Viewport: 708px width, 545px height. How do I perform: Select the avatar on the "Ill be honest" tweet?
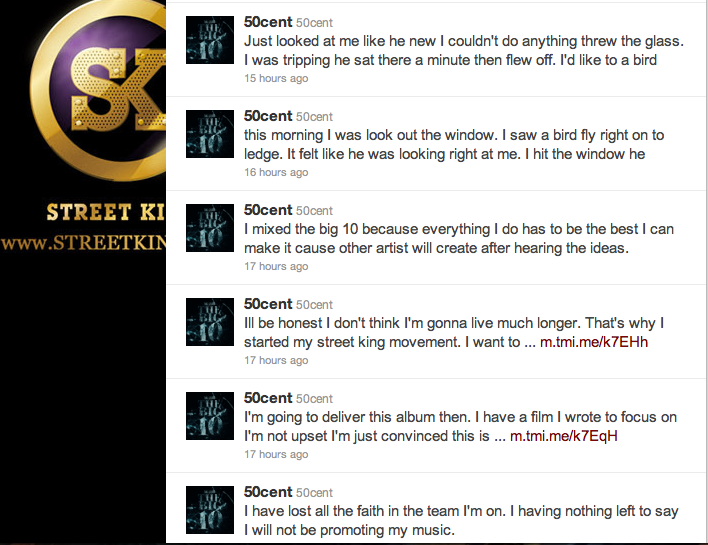[x=210, y=323]
